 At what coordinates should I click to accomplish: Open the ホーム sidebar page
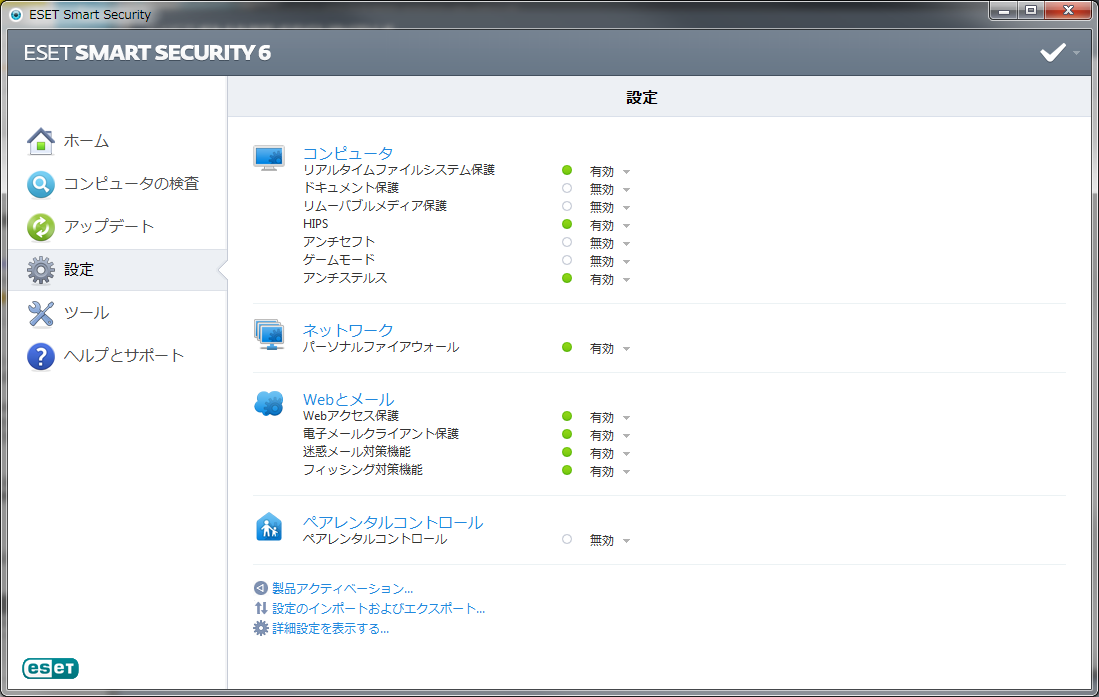point(118,141)
